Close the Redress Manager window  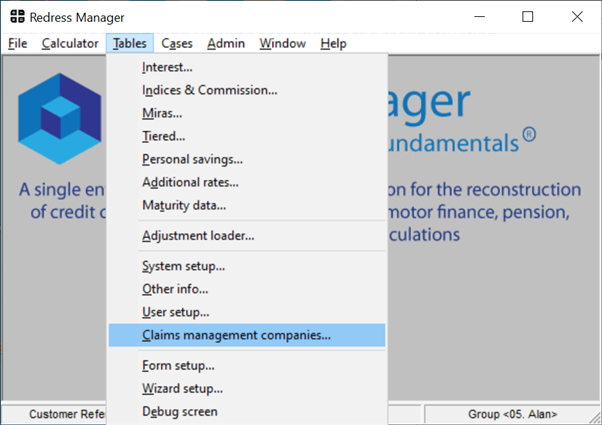pyautogui.click(x=577, y=17)
